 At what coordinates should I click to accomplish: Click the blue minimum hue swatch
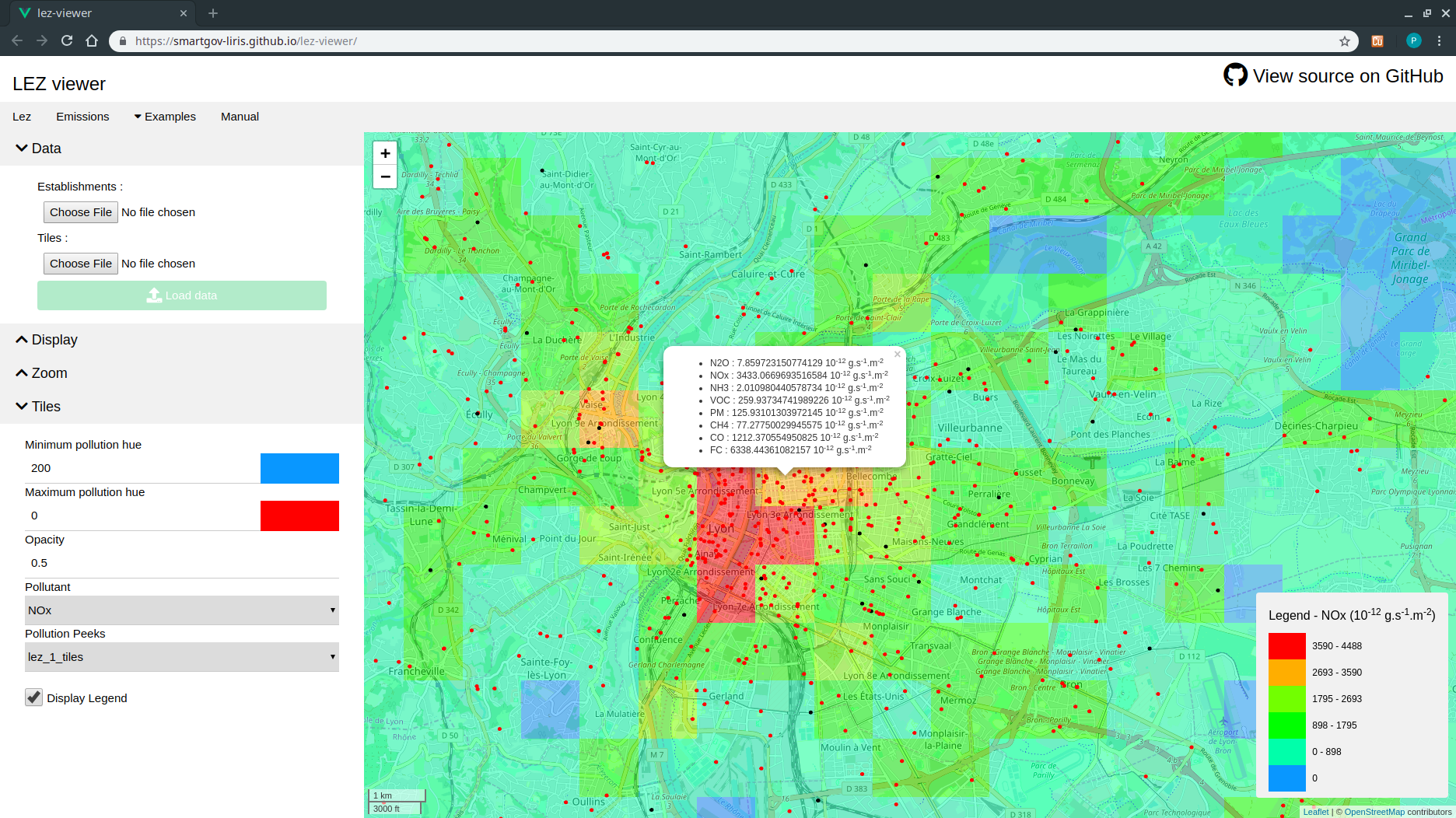(299, 468)
